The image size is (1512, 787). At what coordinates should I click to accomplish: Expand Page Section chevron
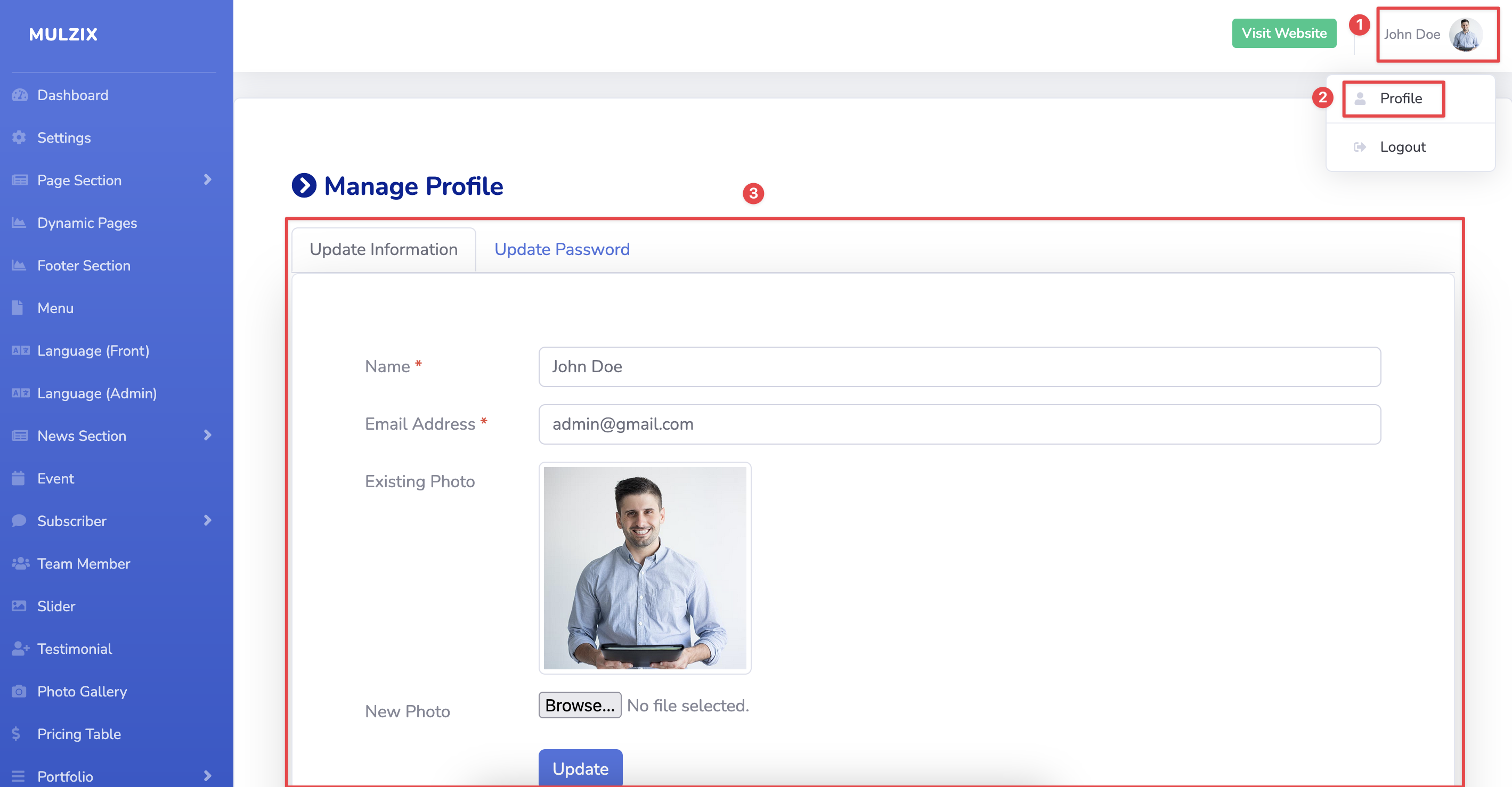[x=207, y=179]
